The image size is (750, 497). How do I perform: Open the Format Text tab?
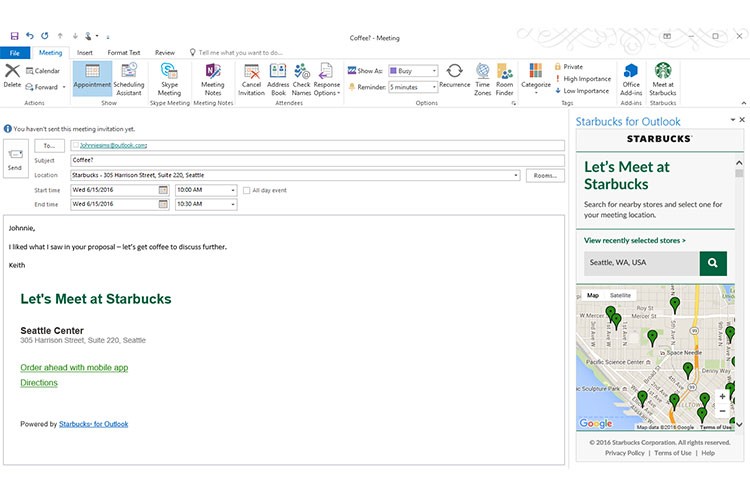point(124,52)
